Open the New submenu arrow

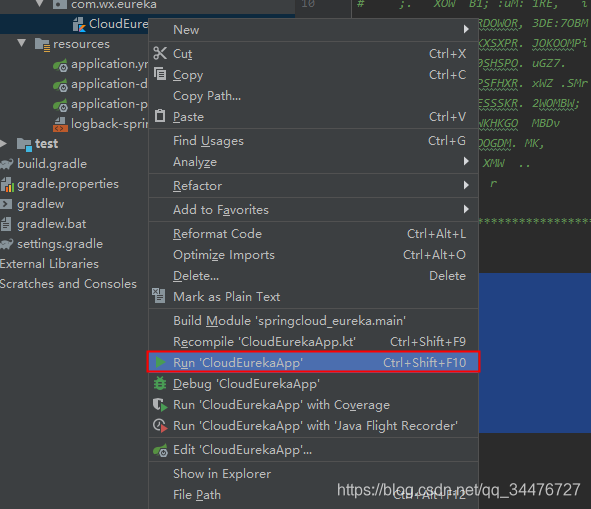tap(466, 29)
